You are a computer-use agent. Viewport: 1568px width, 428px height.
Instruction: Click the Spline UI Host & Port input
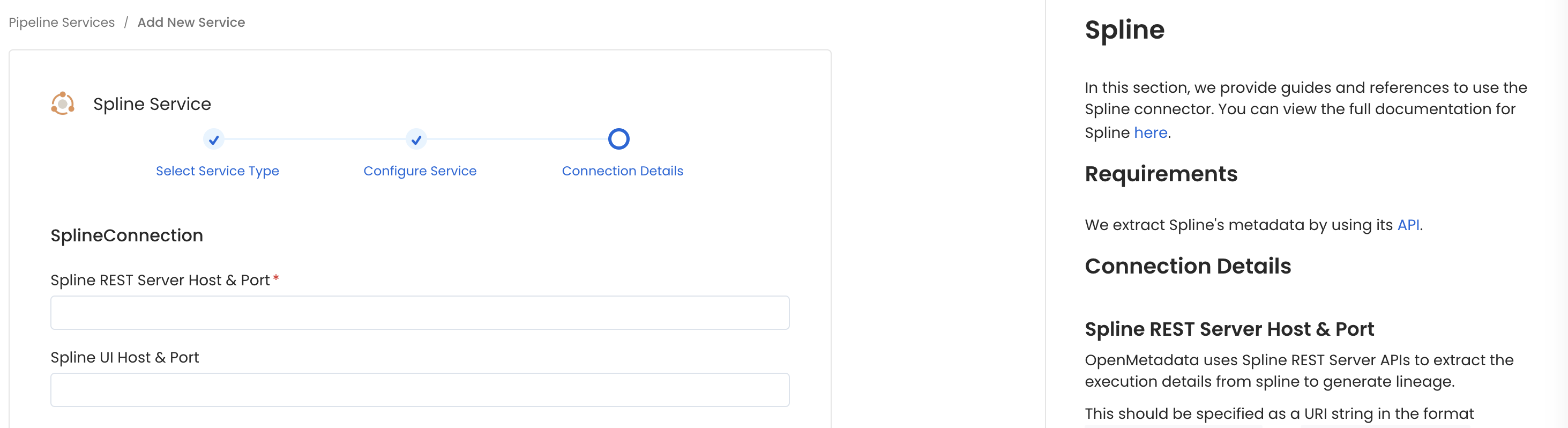(420, 389)
